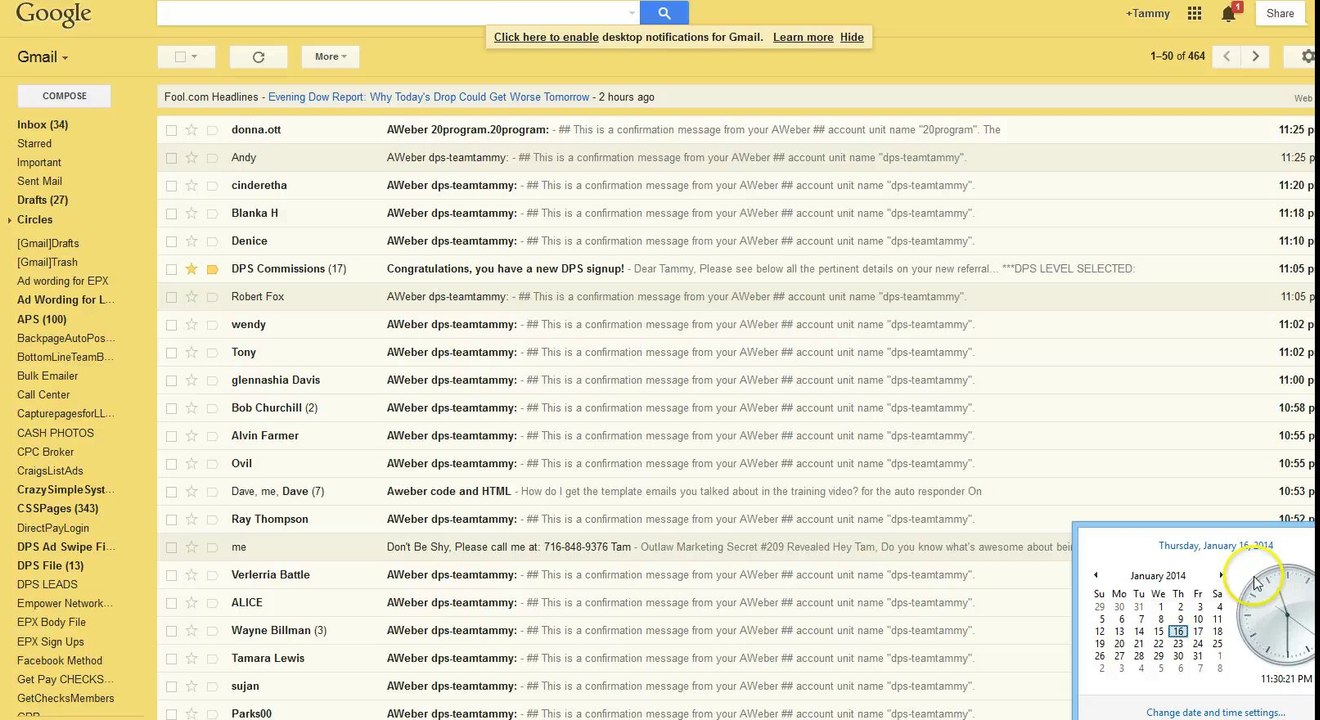Go to the older messages page arrow
Screen dimensions: 1320x720
pyautogui.click(x=1255, y=57)
